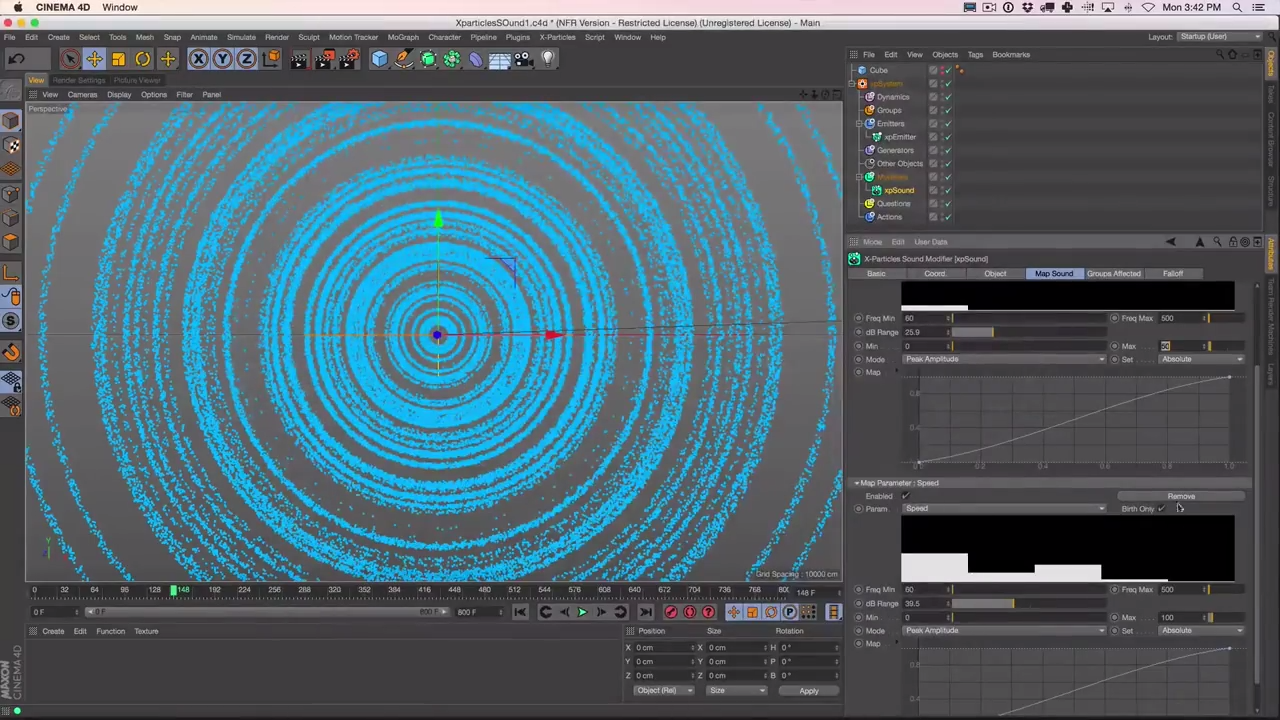1280x720 pixels.
Task: Open the upper Set Absolute dropdown
Action: (1202, 360)
